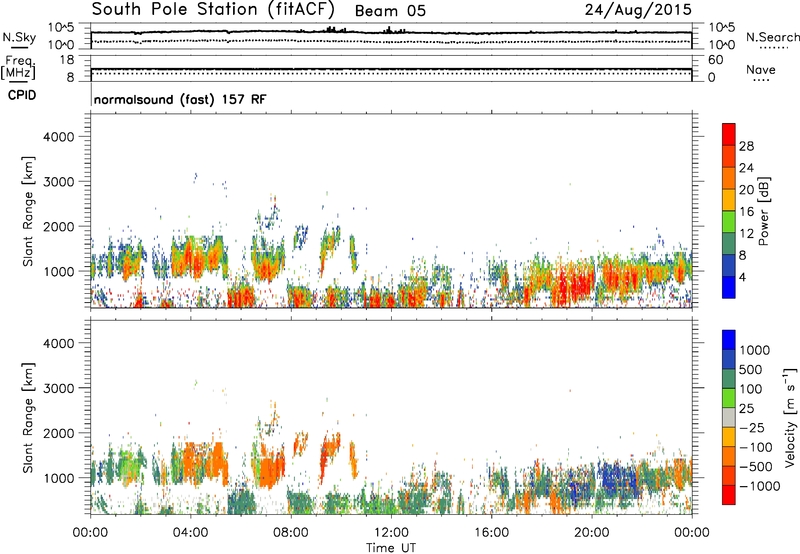
Task: Pick the 25–100 light green Velocity swatch
Action: (x=729, y=398)
